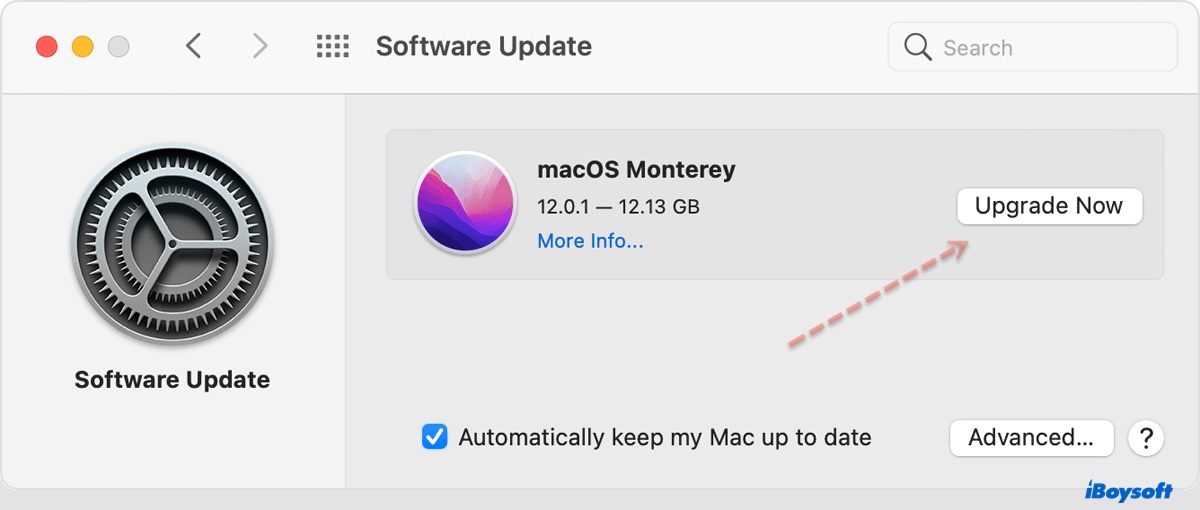The height and width of the screenshot is (510, 1200).
Task: Click the question mark help button
Action: coord(1145,437)
